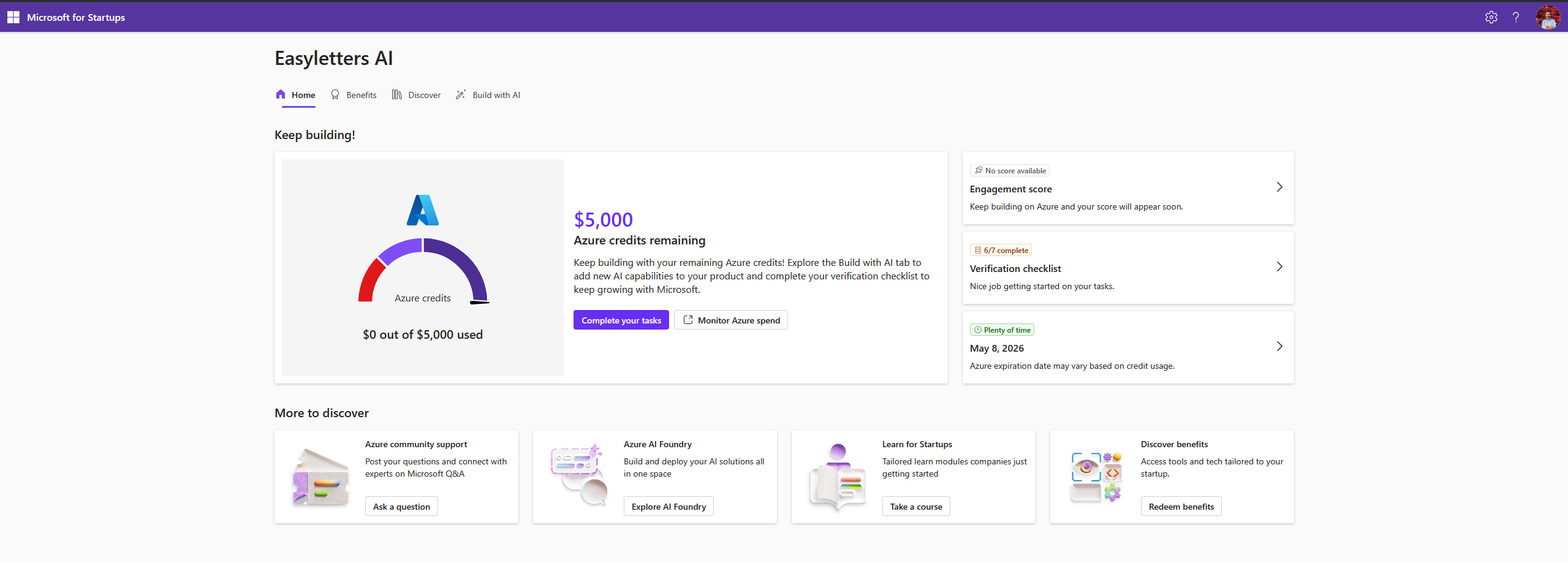This screenshot has height=563, width=1568.
Task: Click the Keep building! heading
Action: 314,135
